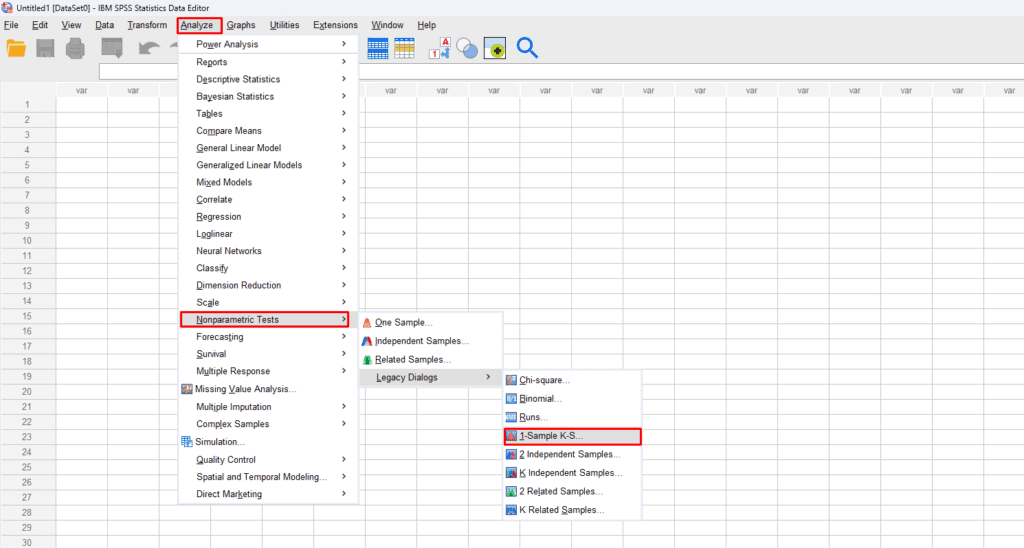Select row 30 header in data grid

[27, 542]
